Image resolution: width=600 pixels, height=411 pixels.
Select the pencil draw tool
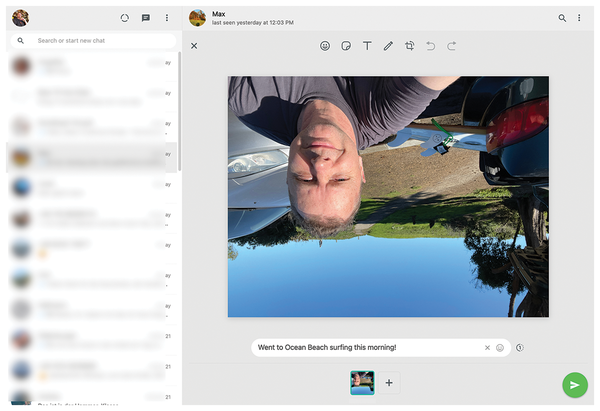[x=388, y=46]
